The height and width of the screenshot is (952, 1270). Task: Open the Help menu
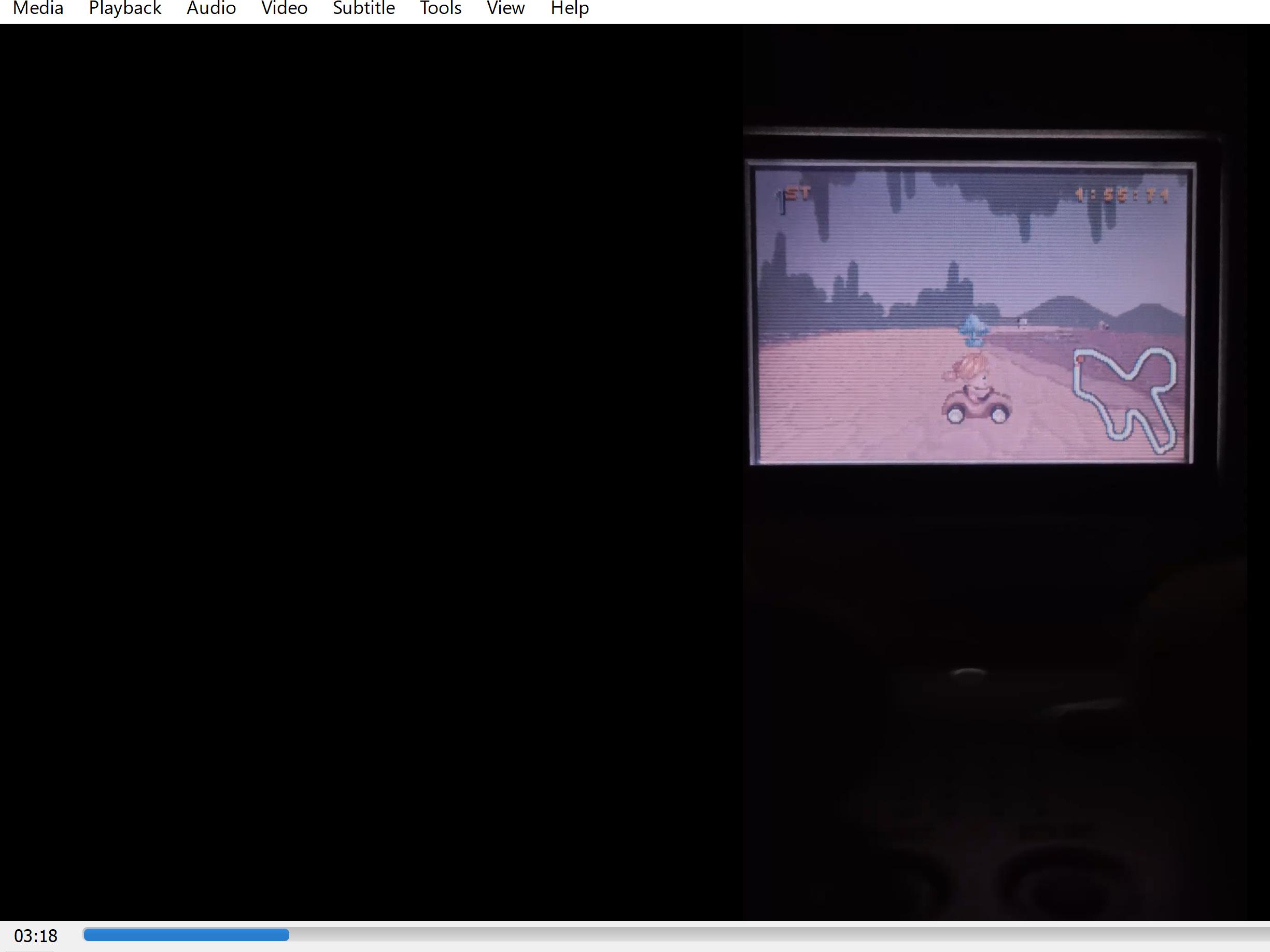[570, 9]
